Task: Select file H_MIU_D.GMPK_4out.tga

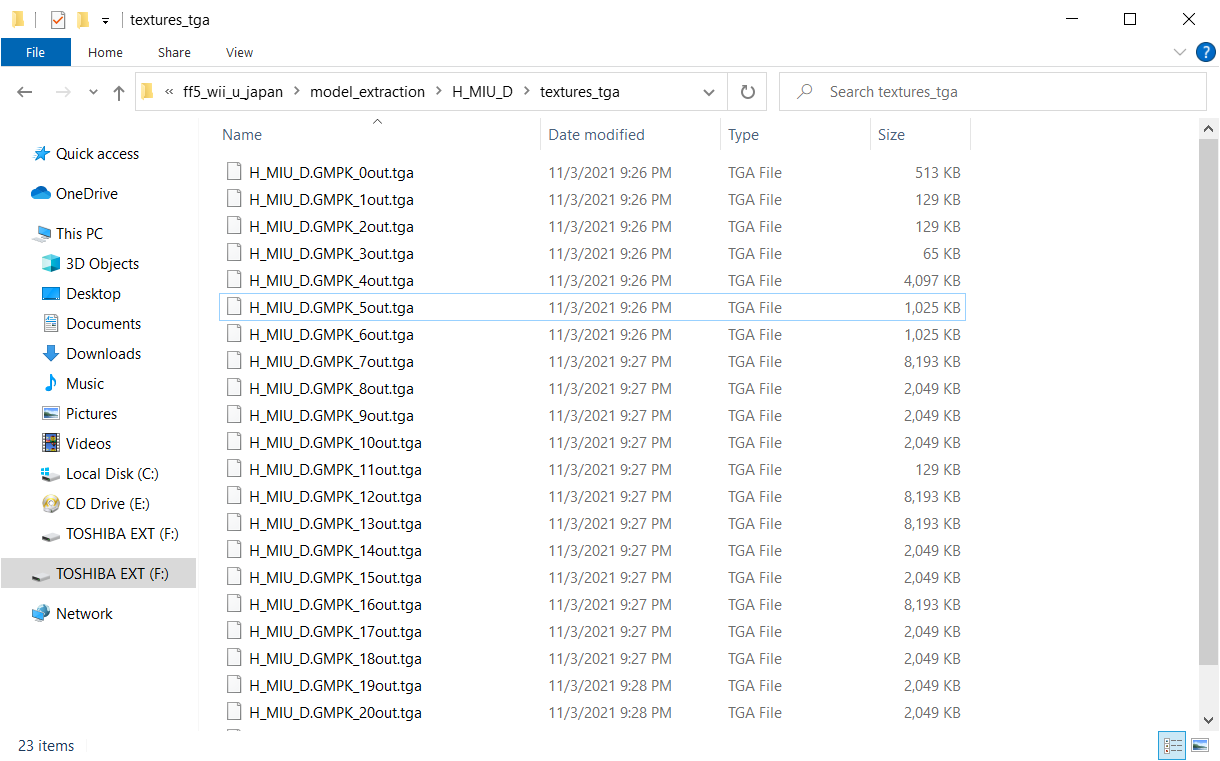Action: pyautogui.click(x=331, y=281)
